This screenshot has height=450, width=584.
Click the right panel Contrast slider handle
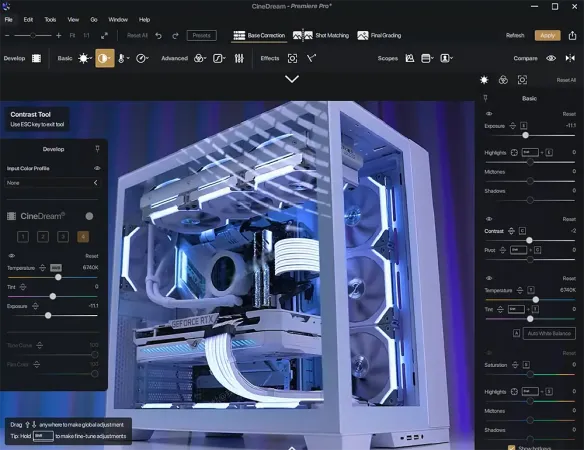coord(529,240)
